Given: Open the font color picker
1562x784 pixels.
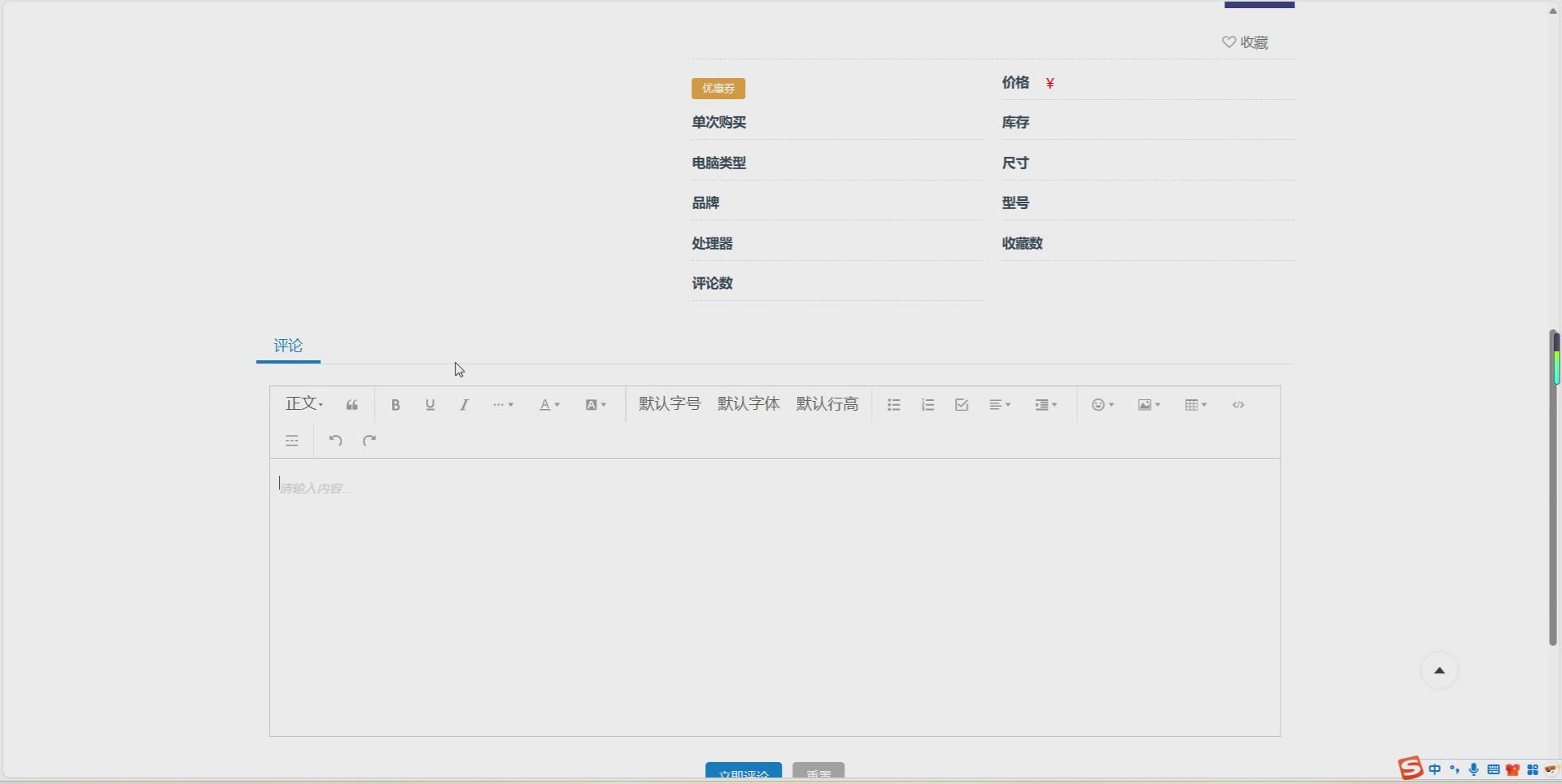Looking at the screenshot, I should 550,405.
